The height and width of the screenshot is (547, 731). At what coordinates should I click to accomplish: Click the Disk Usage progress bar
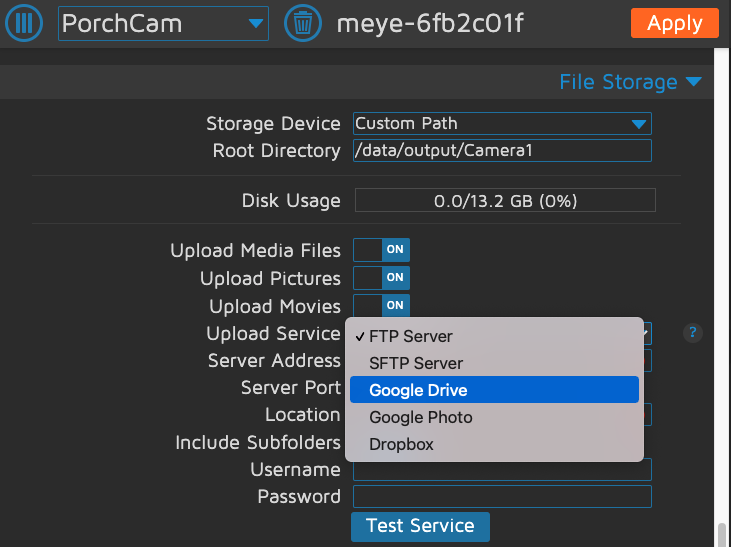505,201
